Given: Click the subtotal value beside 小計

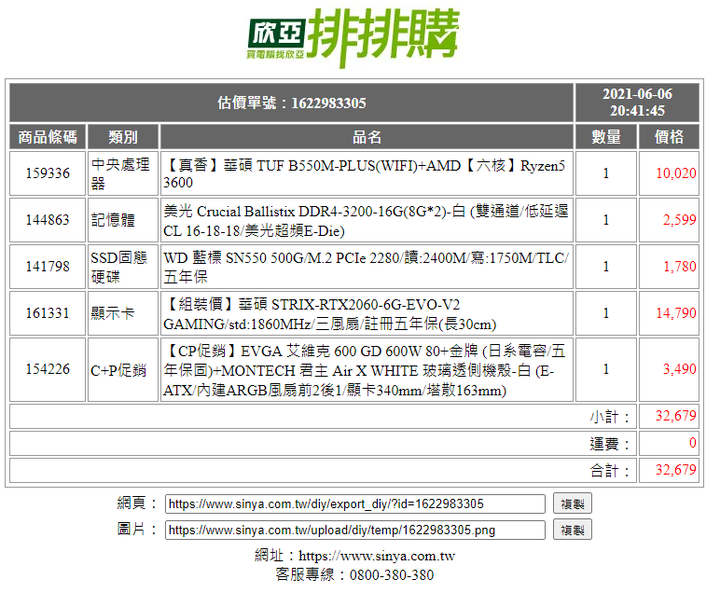Looking at the screenshot, I should click(x=676, y=416).
